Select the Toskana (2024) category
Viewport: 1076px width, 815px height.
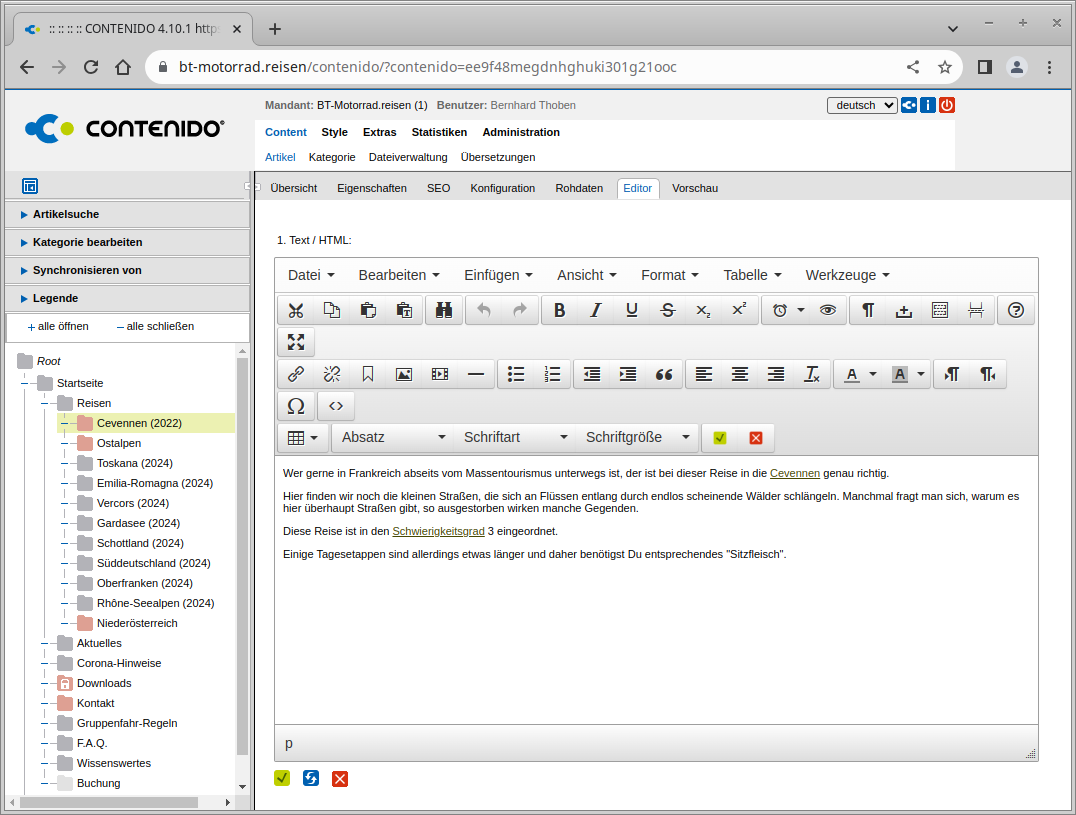134,463
